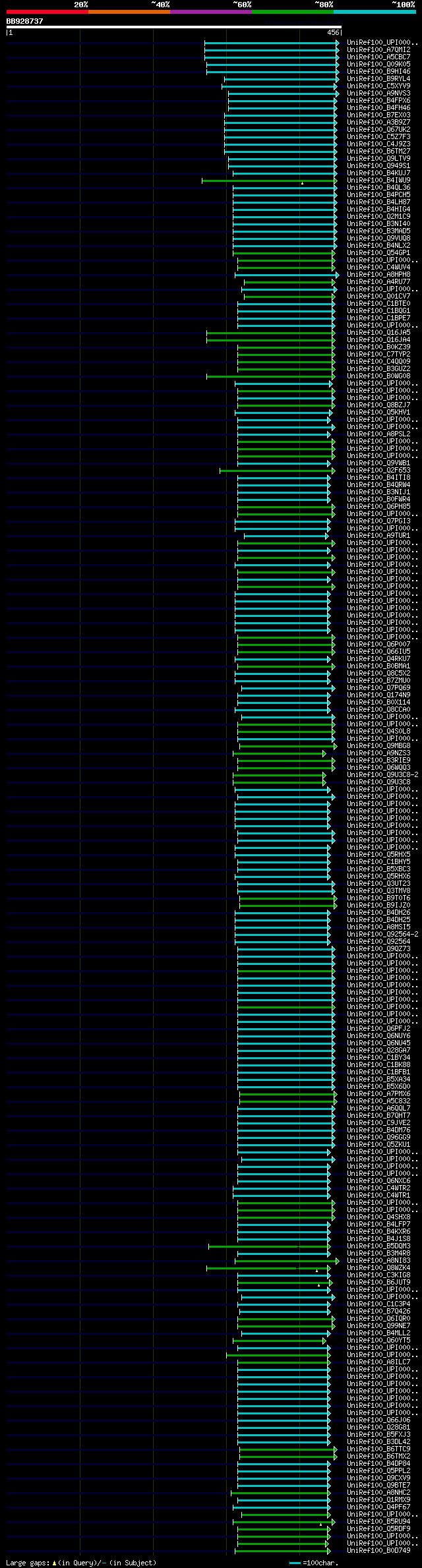This screenshot has width=422, height=1568.
Task: Choose hit UniRef100_C1BQG1
Action: pyautogui.click(x=378, y=311)
